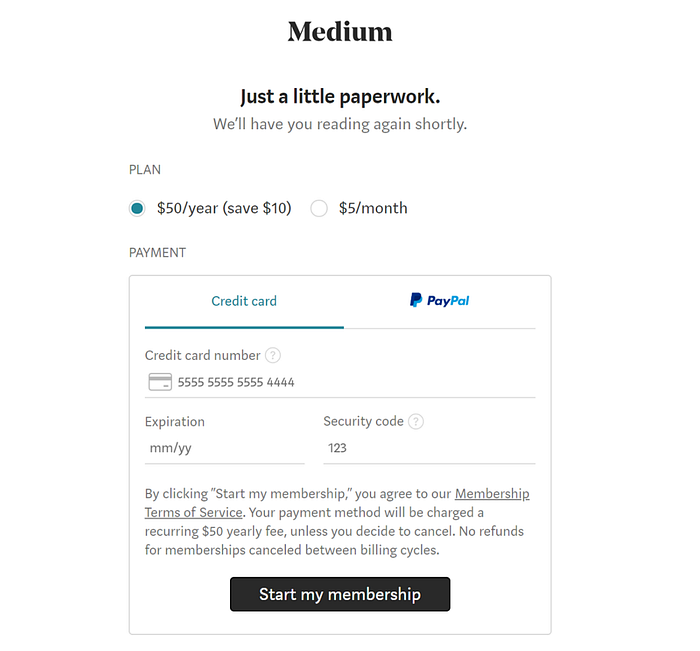
Task: Select the $50/year plan radio button
Action: pyautogui.click(x=137, y=209)
